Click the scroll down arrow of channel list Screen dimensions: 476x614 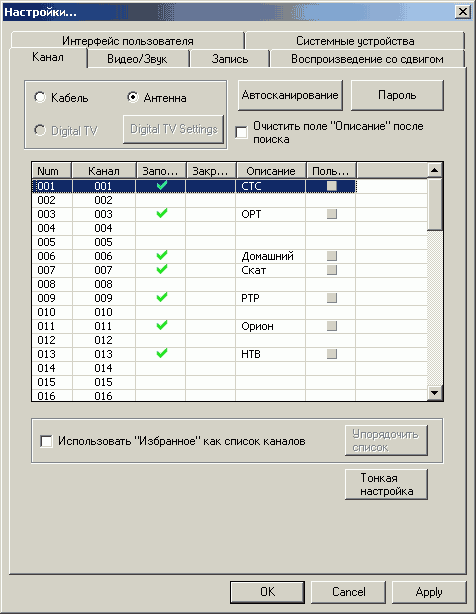click(x=435, y=393)
